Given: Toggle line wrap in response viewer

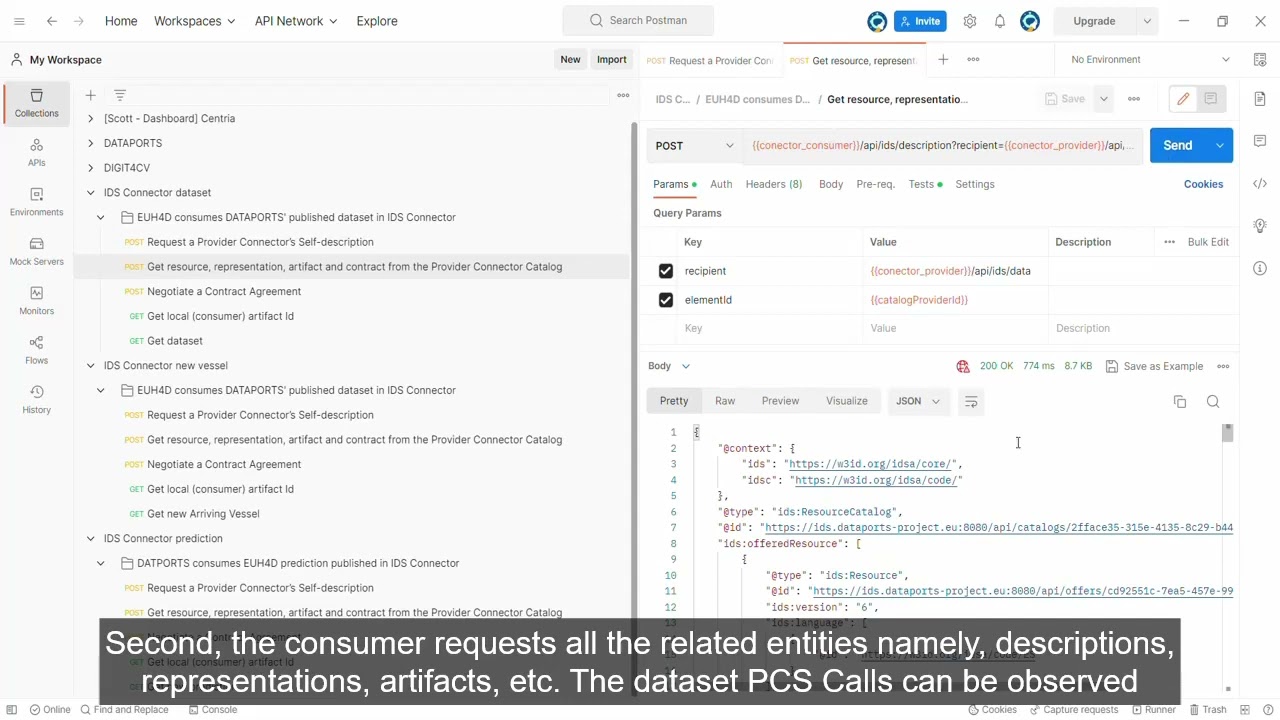Looking at the screenshot, I should tap(970, 401).
